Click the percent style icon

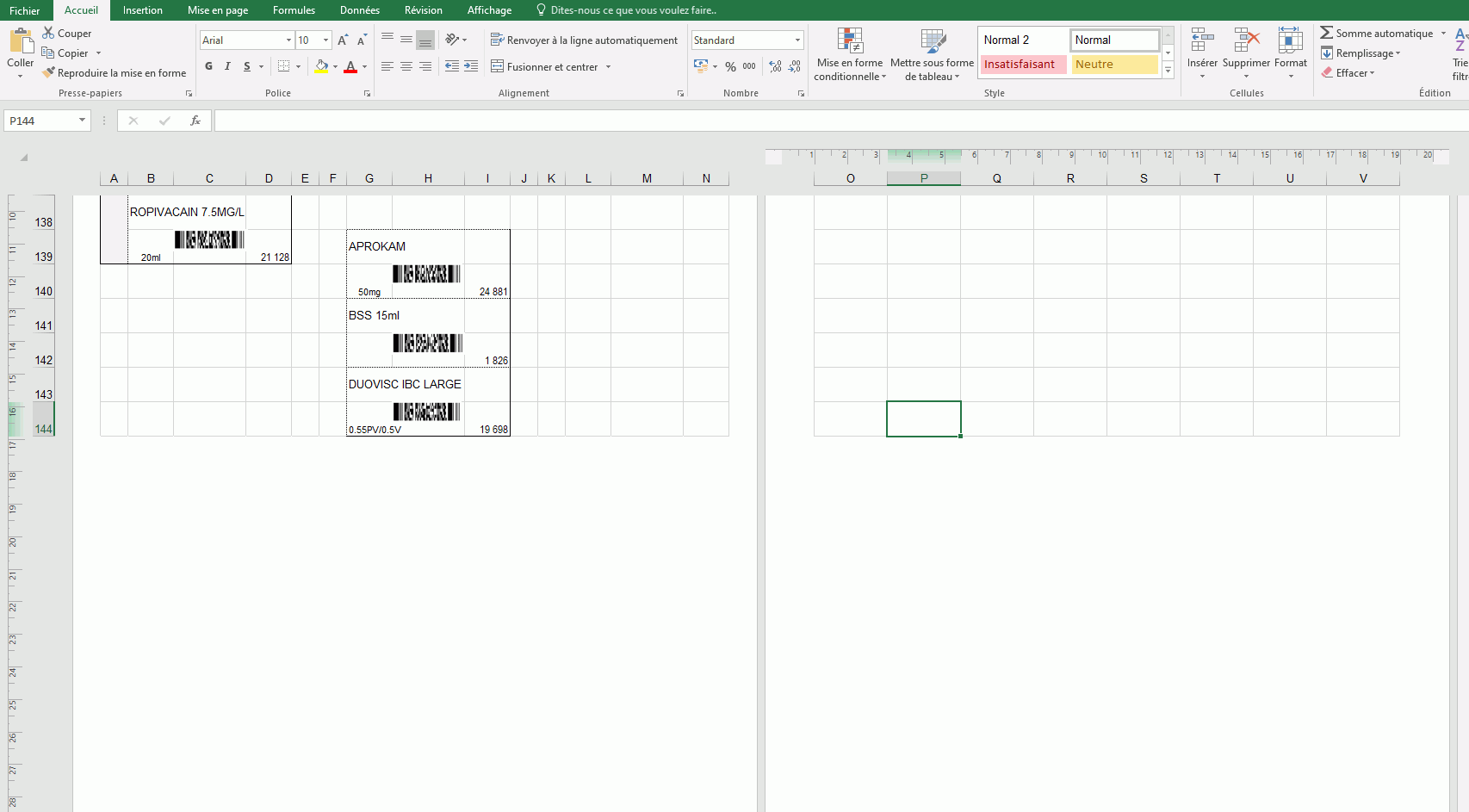click(x=730, y=66)
